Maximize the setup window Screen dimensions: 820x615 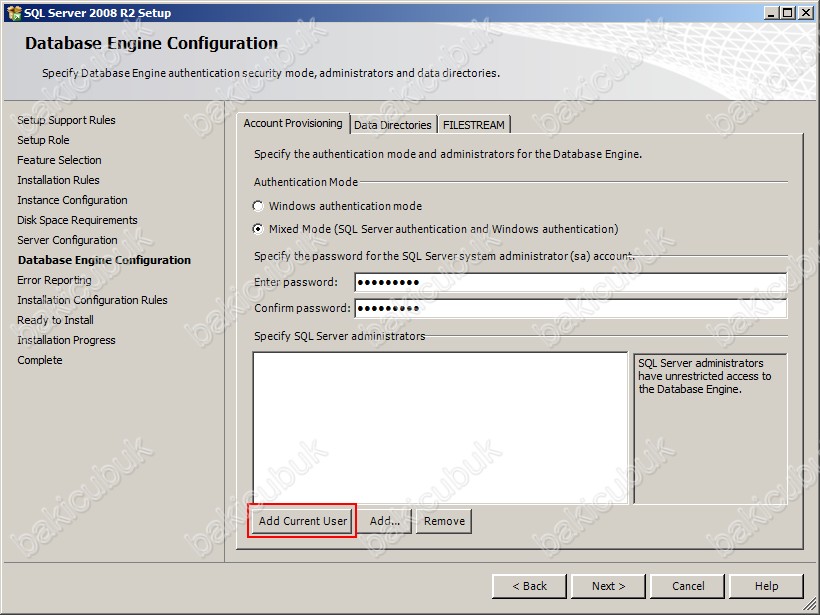(788, 13)
